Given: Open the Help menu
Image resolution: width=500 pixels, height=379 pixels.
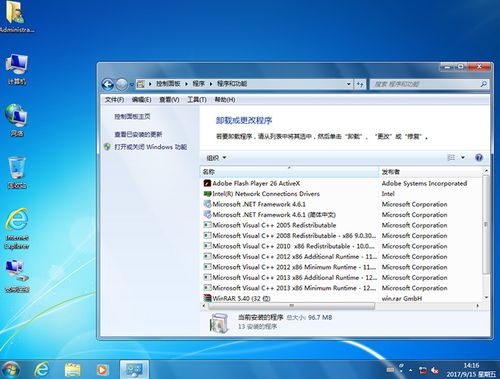Looking at the screenshot, I should point(225,100).
